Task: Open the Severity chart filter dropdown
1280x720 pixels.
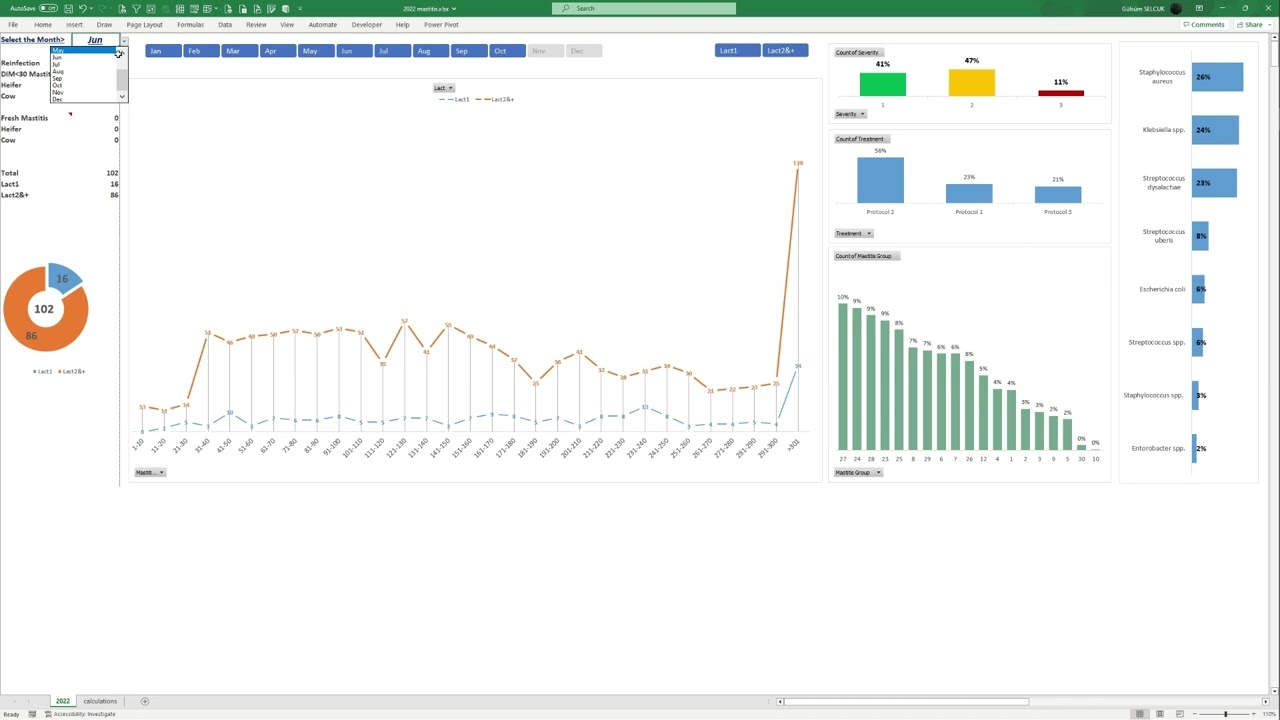Action: [850, 114]
